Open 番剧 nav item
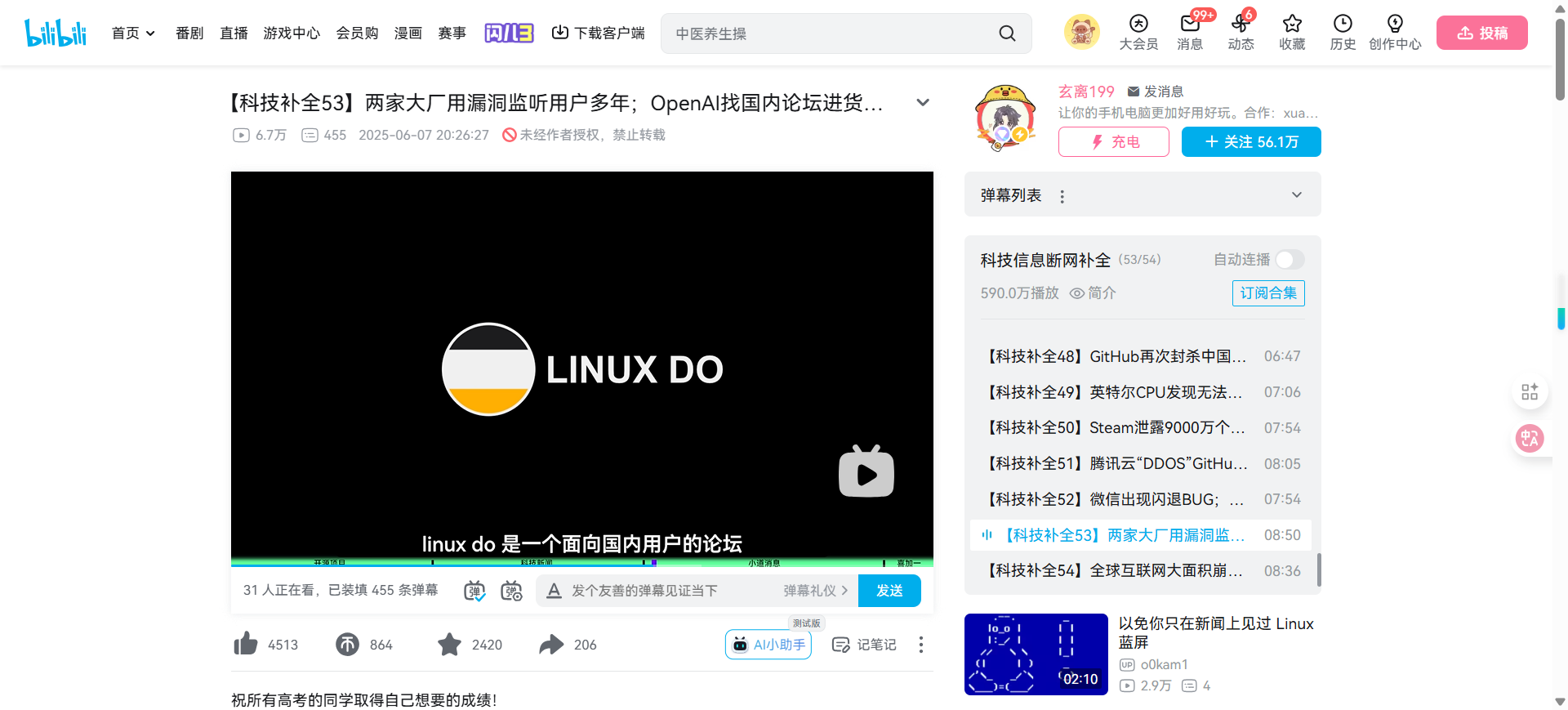This screenshot has height=710, width=1568. (189, 33)
